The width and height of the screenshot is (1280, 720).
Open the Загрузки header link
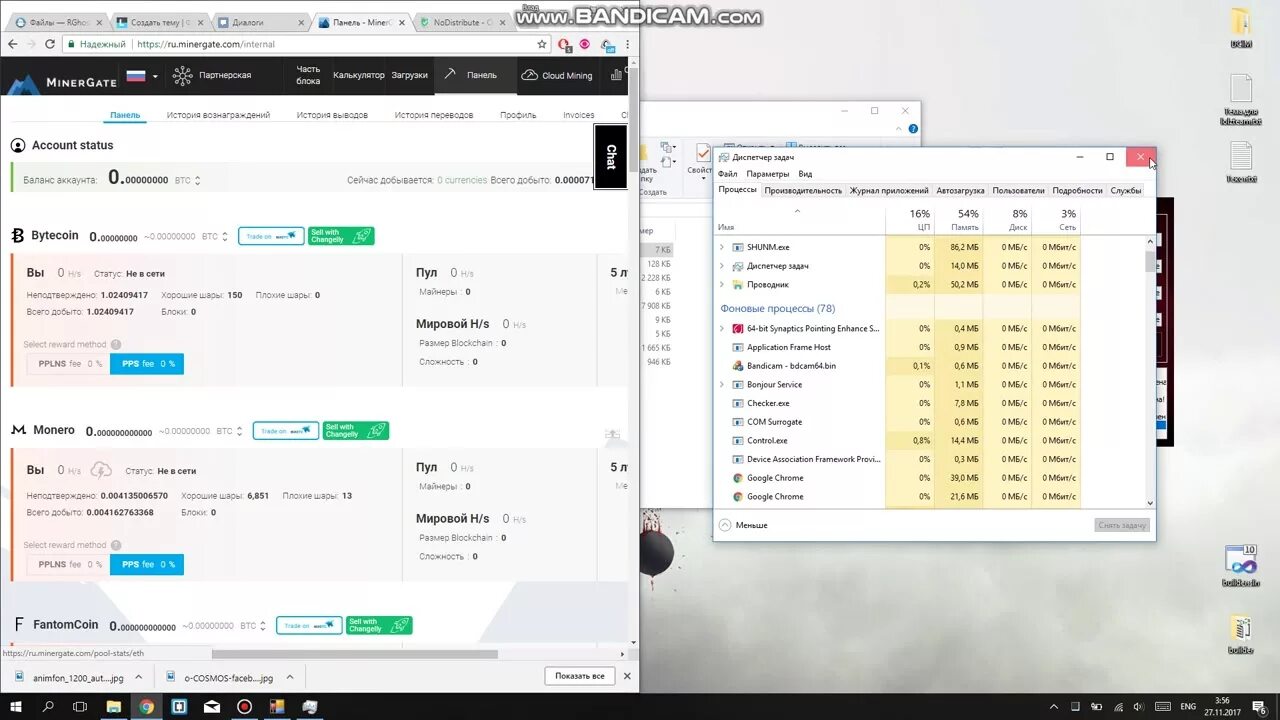(x=410, y=75)
